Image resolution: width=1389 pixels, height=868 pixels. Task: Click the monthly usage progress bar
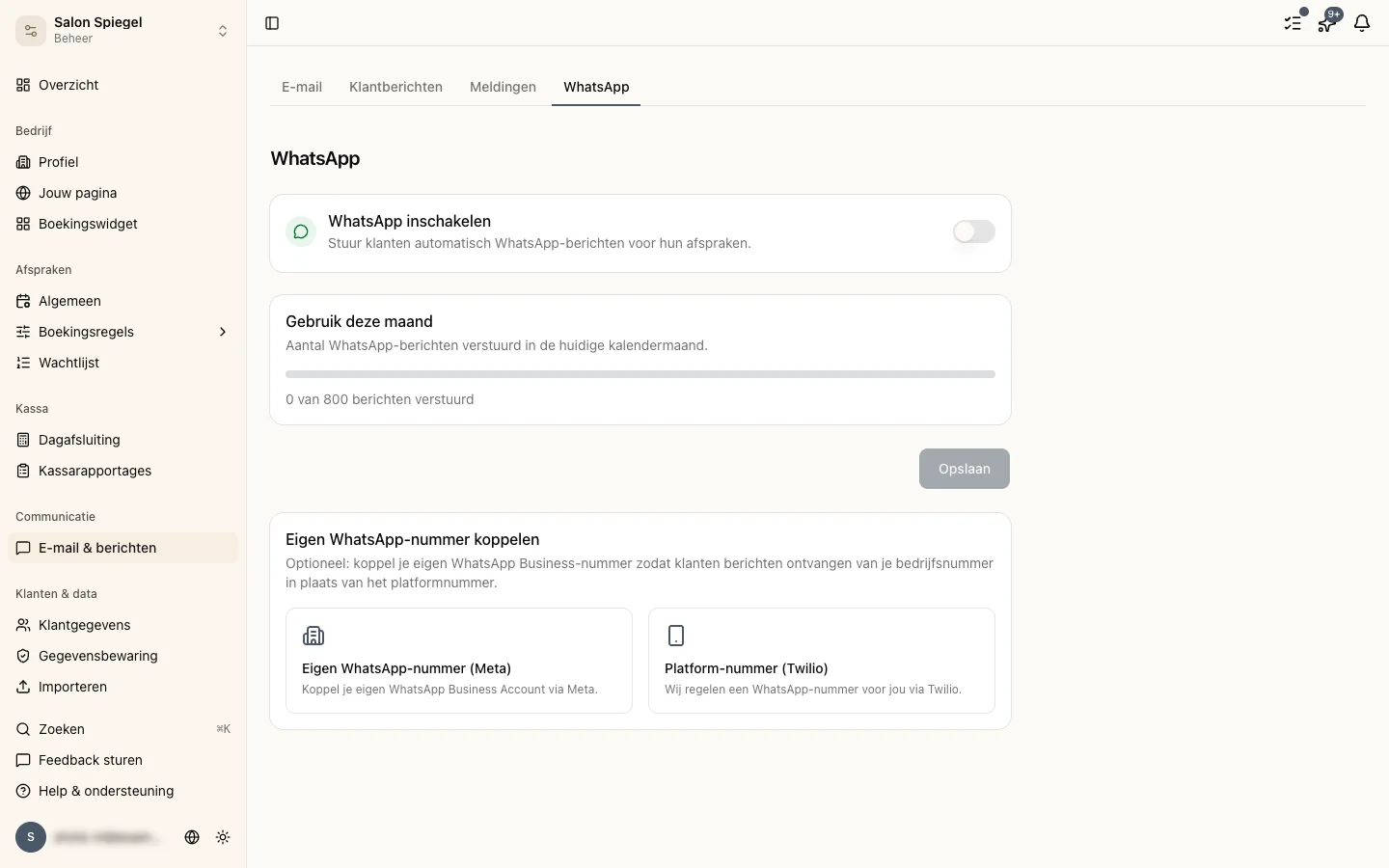640,374
